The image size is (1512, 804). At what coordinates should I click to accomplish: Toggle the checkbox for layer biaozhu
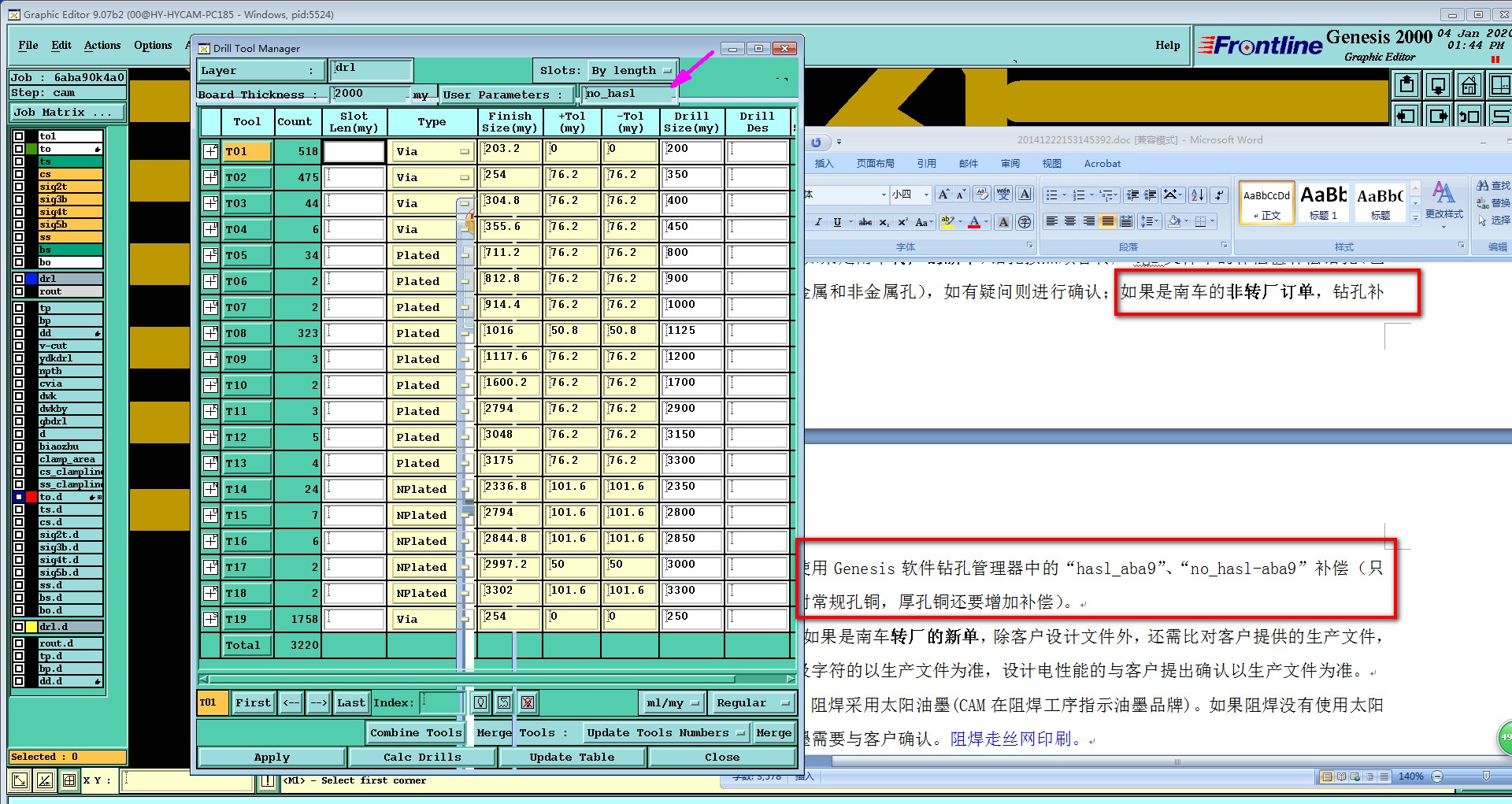pos(19,446)
